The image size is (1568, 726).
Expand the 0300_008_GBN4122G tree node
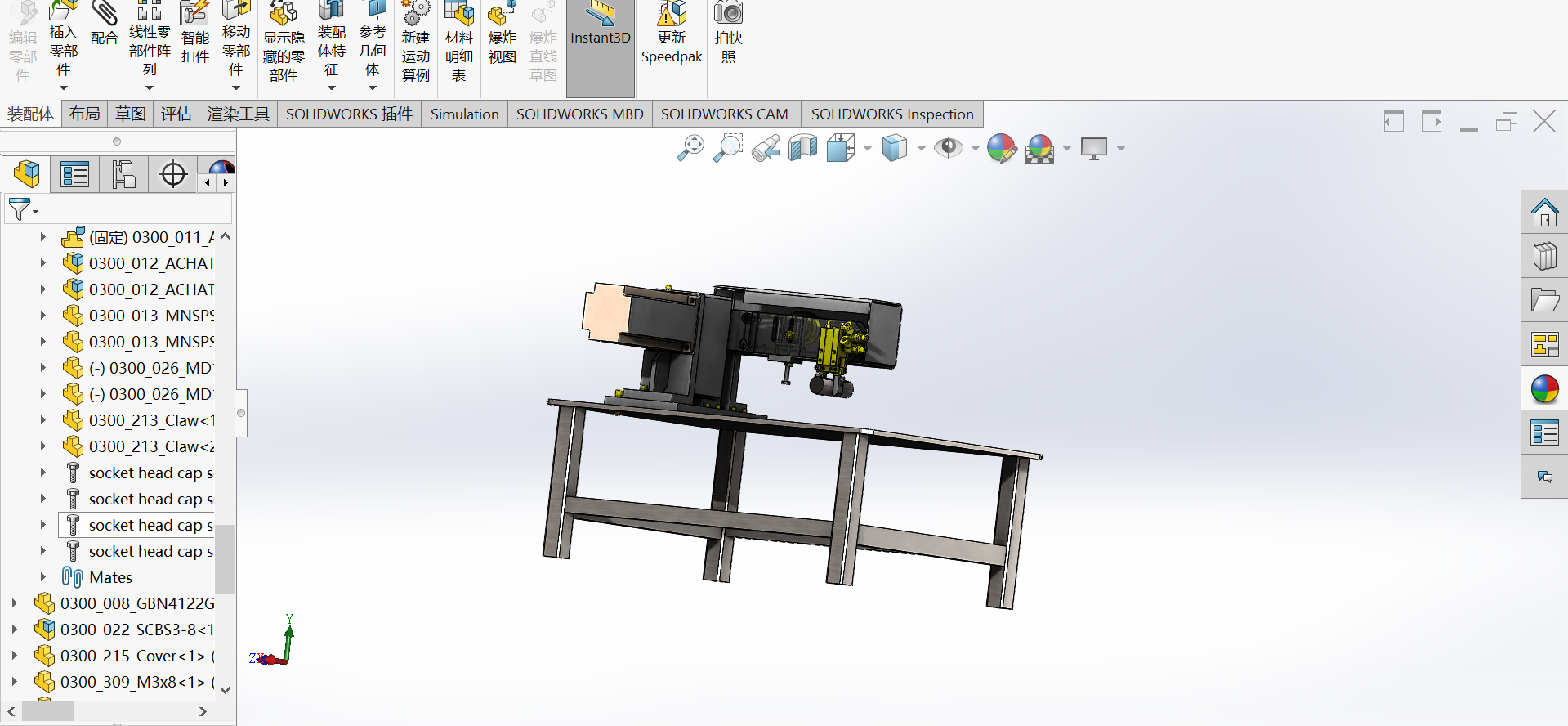pyautogui.click(x=14, y=603)
